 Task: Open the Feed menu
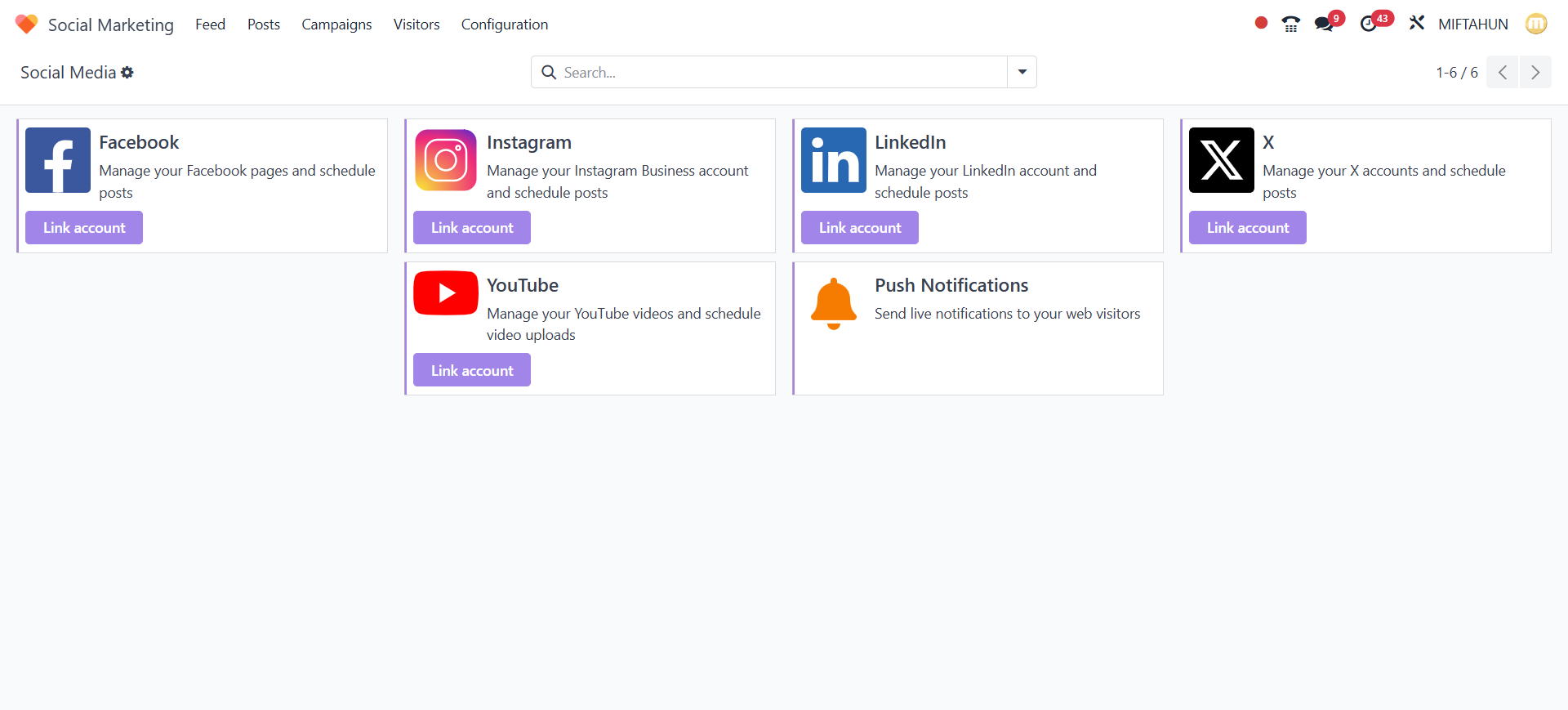click(210, 25)
